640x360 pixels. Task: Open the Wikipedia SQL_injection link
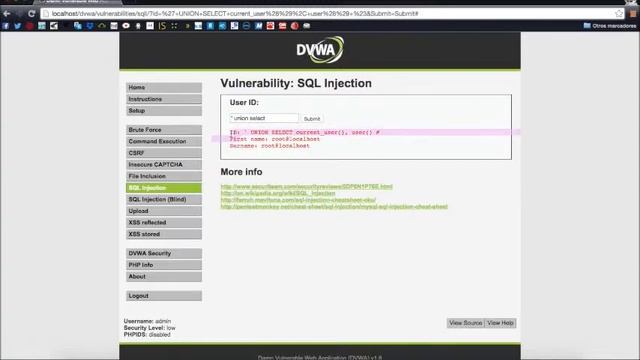(x=278, y=193)
